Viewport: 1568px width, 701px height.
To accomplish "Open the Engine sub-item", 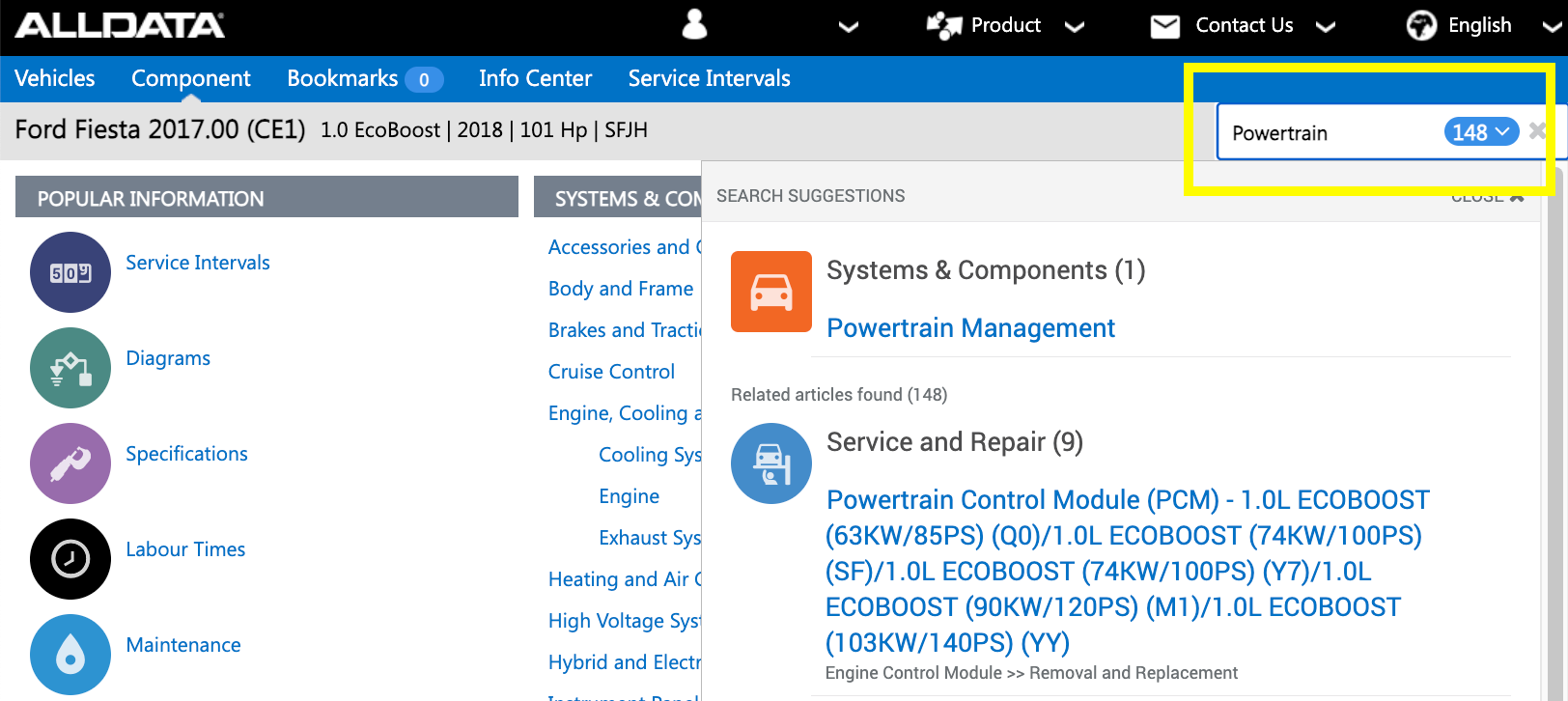I will [x=630, y=496].
